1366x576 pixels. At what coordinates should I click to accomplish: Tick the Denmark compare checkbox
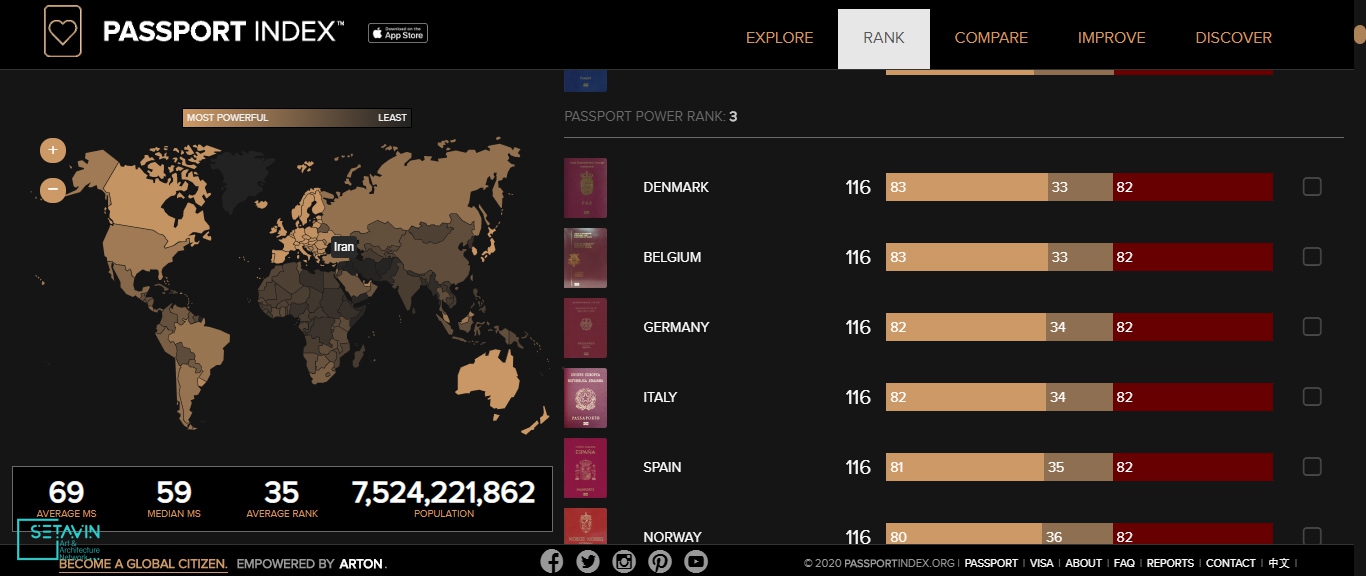tap(1312, 187)
